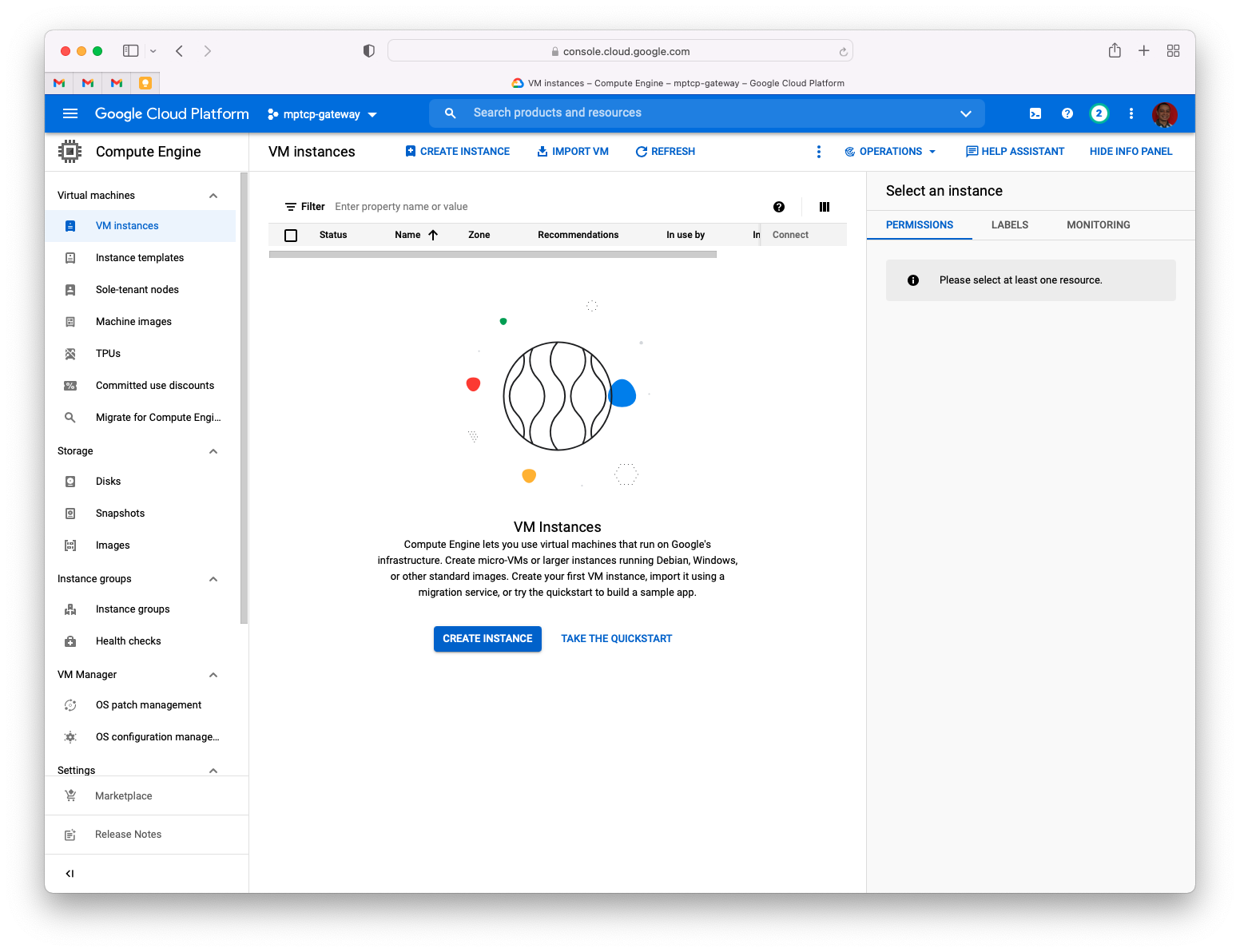Open the Help Assistant
This screenshot has height=952, width=1240.
tap(1015, 152)
